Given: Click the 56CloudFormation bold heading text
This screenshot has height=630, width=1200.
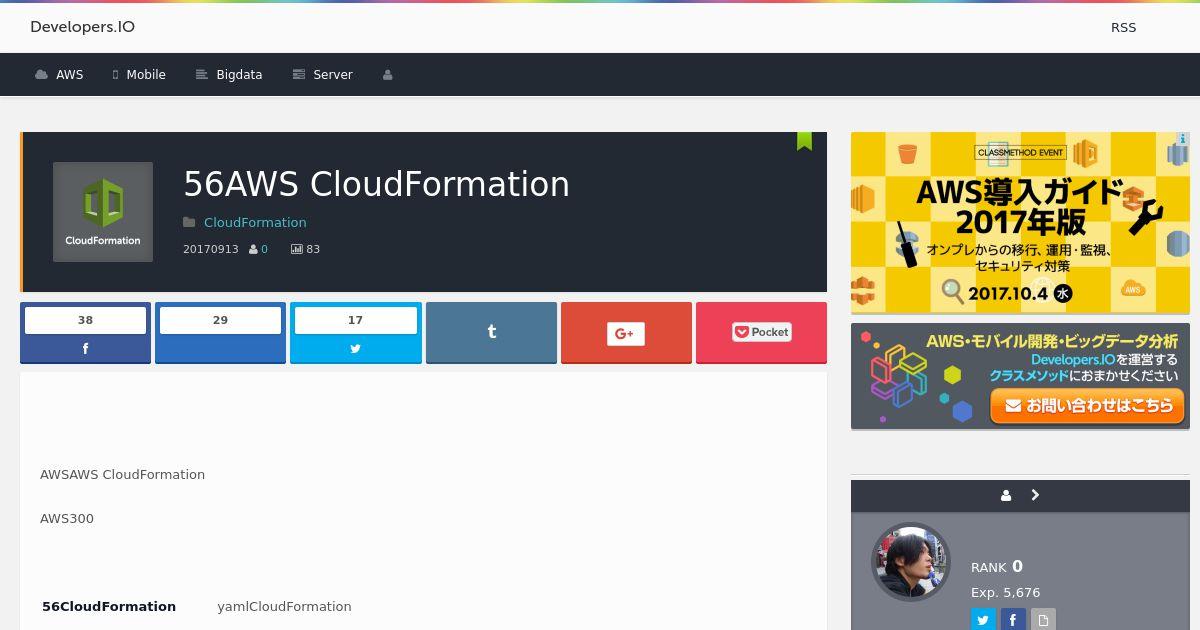Looking at the screenshot, I should (x=109, y=606).
